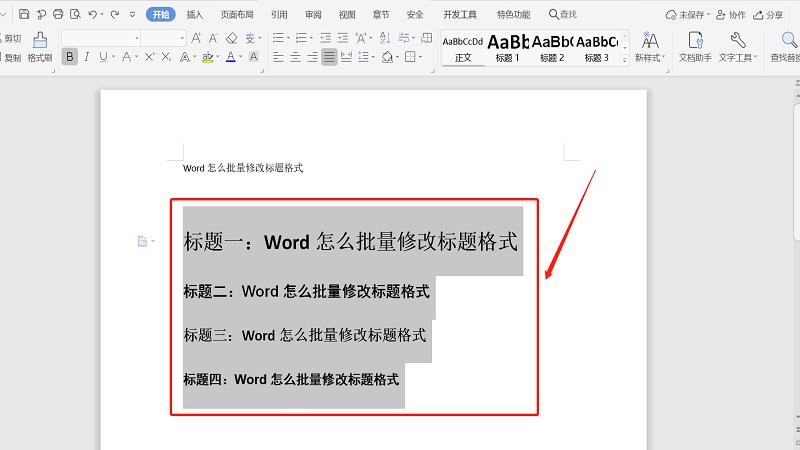This screenshot has height=450, width=800.
Task: Click the Print icon in quick access toolbar
Action: coord(58,15)
